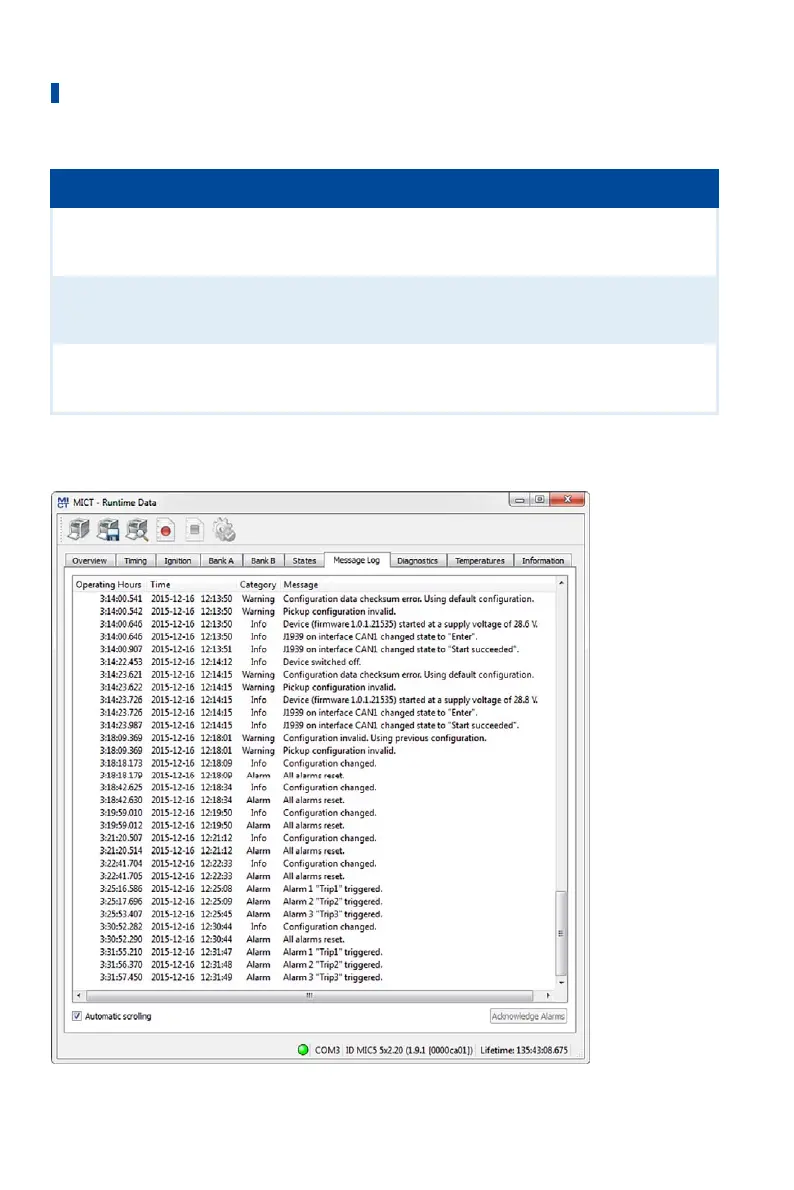The height and width of the screenshot is (1190, 794).
Task: Select the 3:14:00.541 checksum error warning row
Action: coord(314,599)
